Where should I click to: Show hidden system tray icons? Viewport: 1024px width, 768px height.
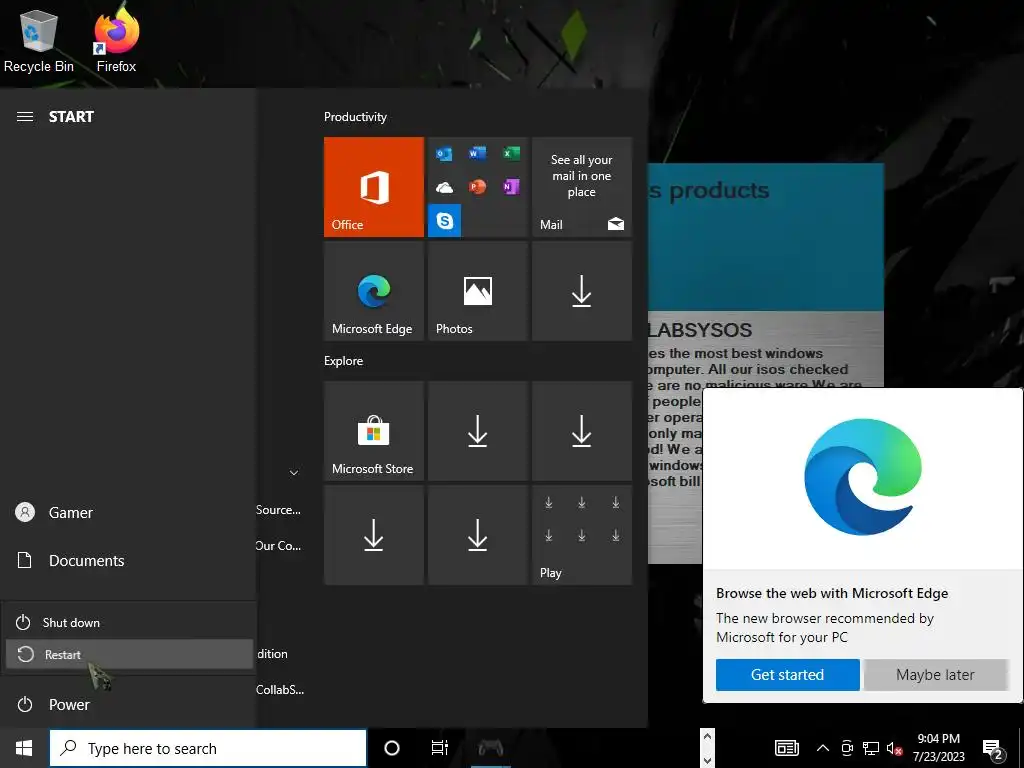click(x=823, y=748)
